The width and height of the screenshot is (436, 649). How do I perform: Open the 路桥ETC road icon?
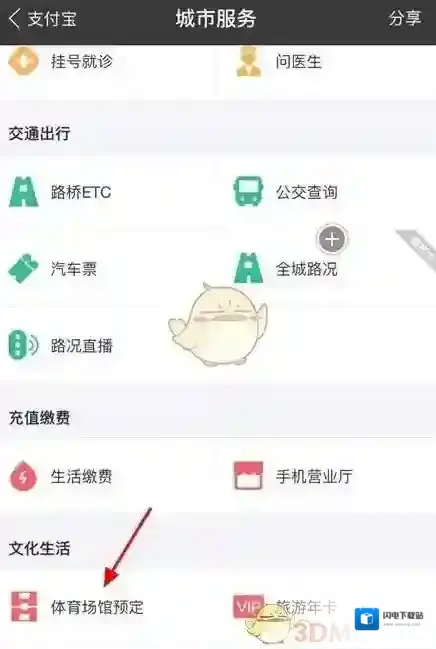pos(24,192)
